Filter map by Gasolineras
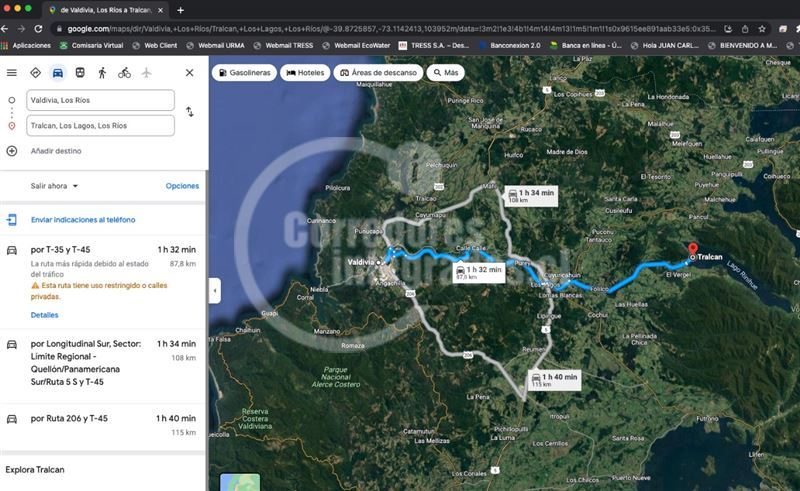The image size is (800, 491). tap(244, 73)
